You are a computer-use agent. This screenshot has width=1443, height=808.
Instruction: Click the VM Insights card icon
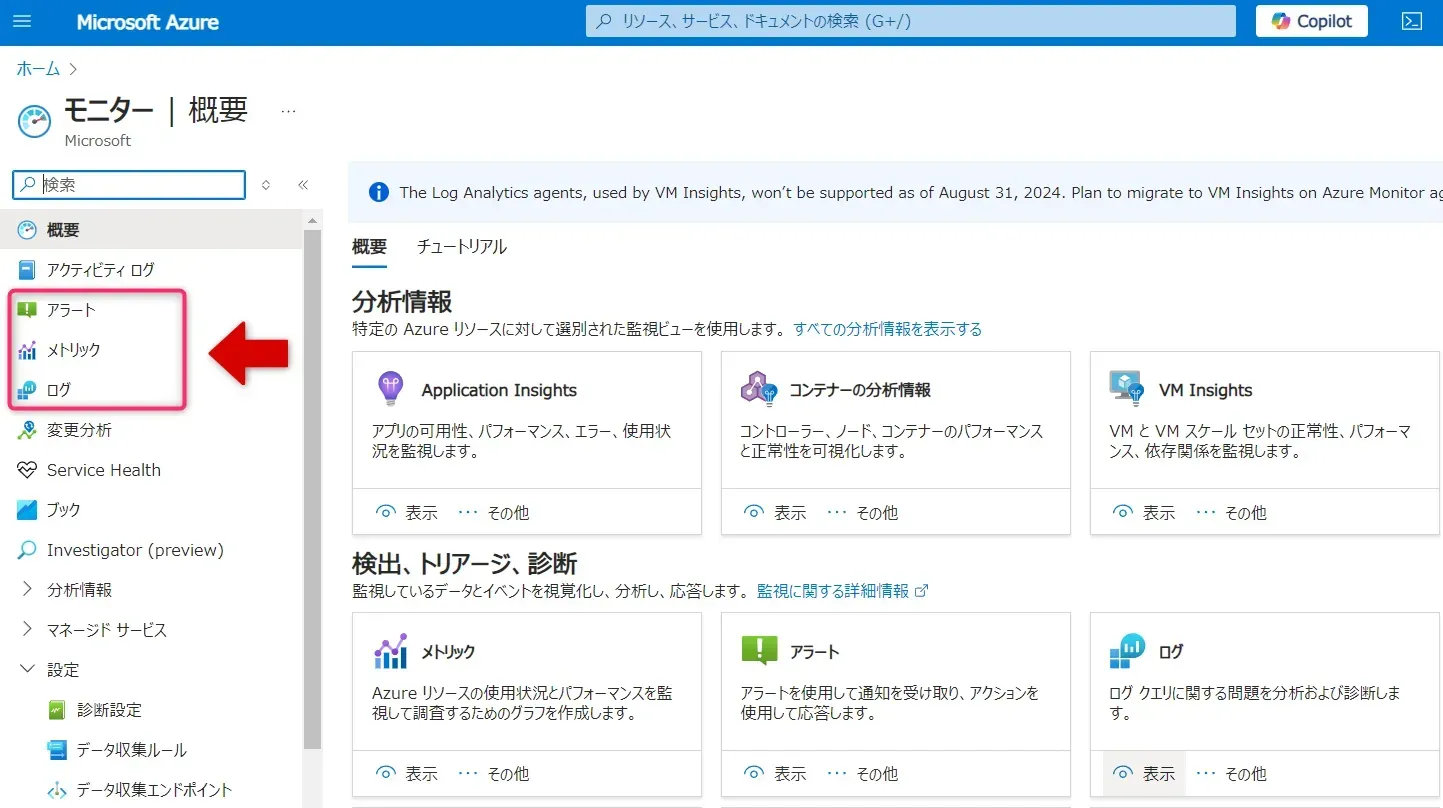point(1126,388)
